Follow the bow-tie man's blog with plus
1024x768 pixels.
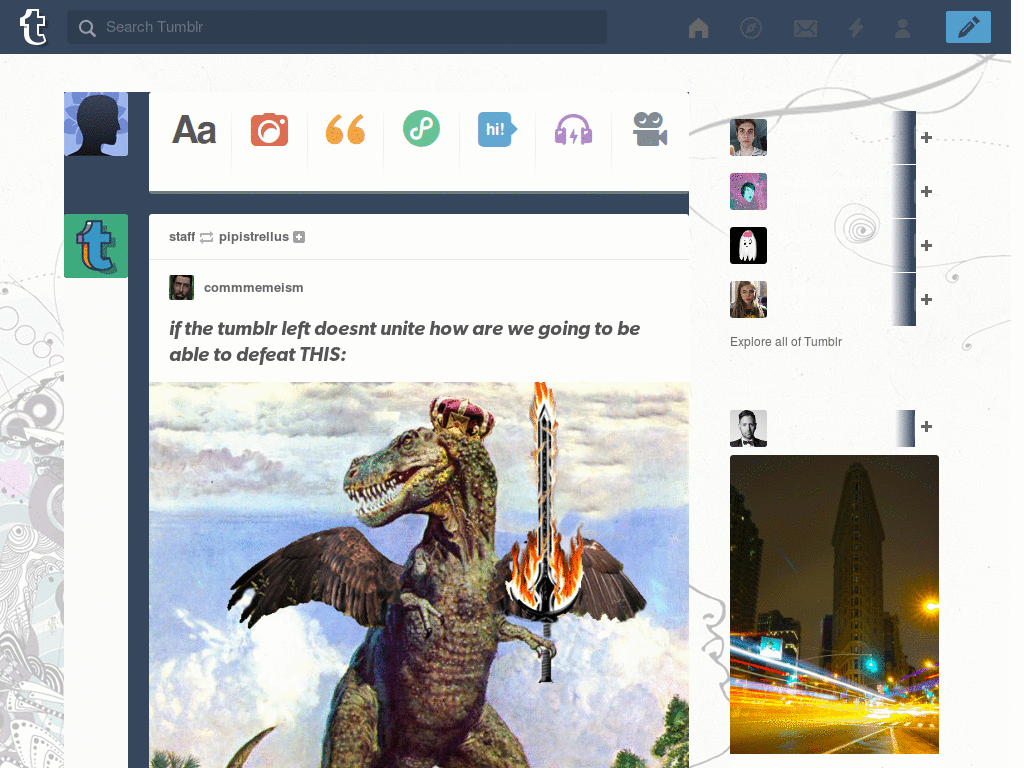[926, 426]
